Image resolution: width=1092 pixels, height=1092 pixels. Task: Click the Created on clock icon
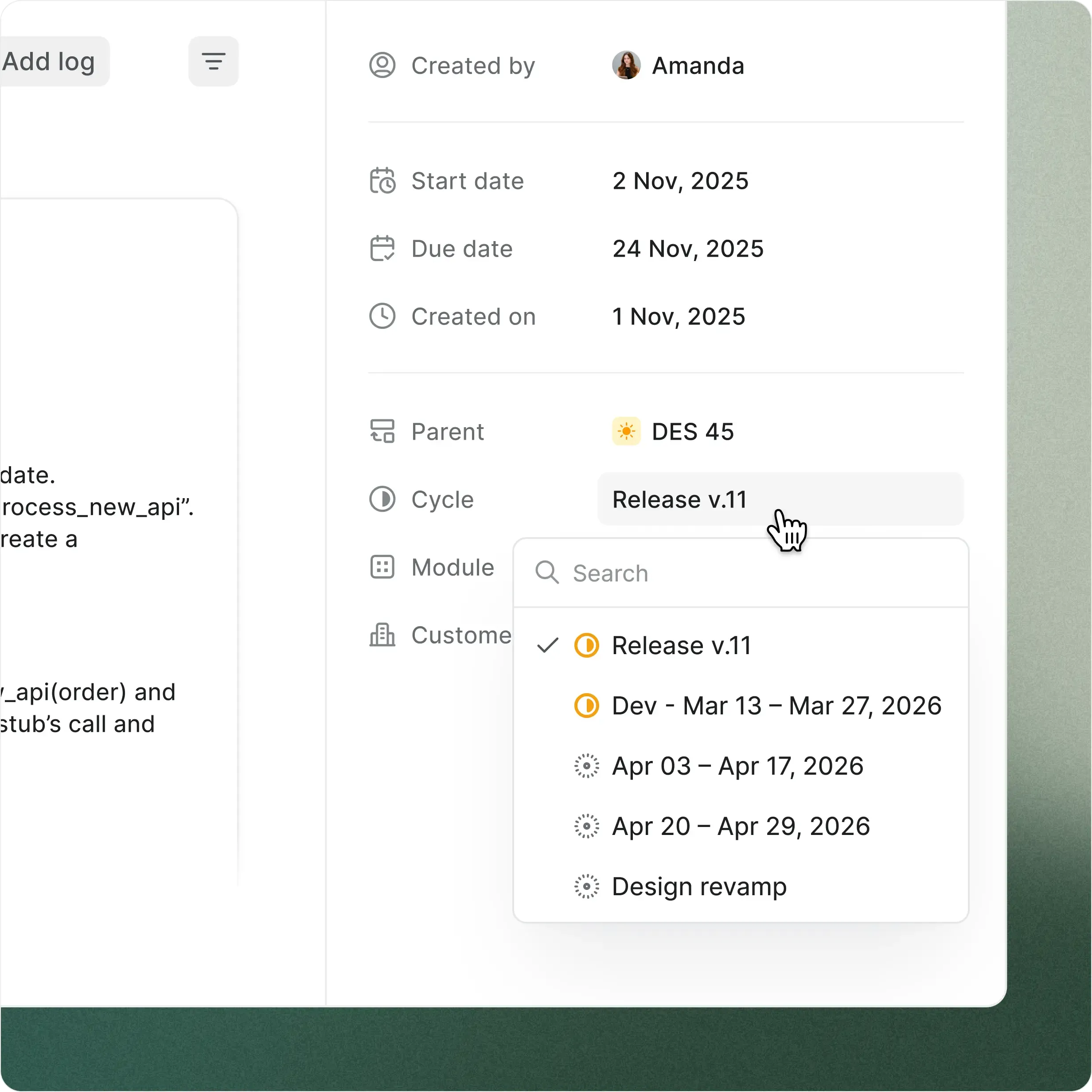382,316
